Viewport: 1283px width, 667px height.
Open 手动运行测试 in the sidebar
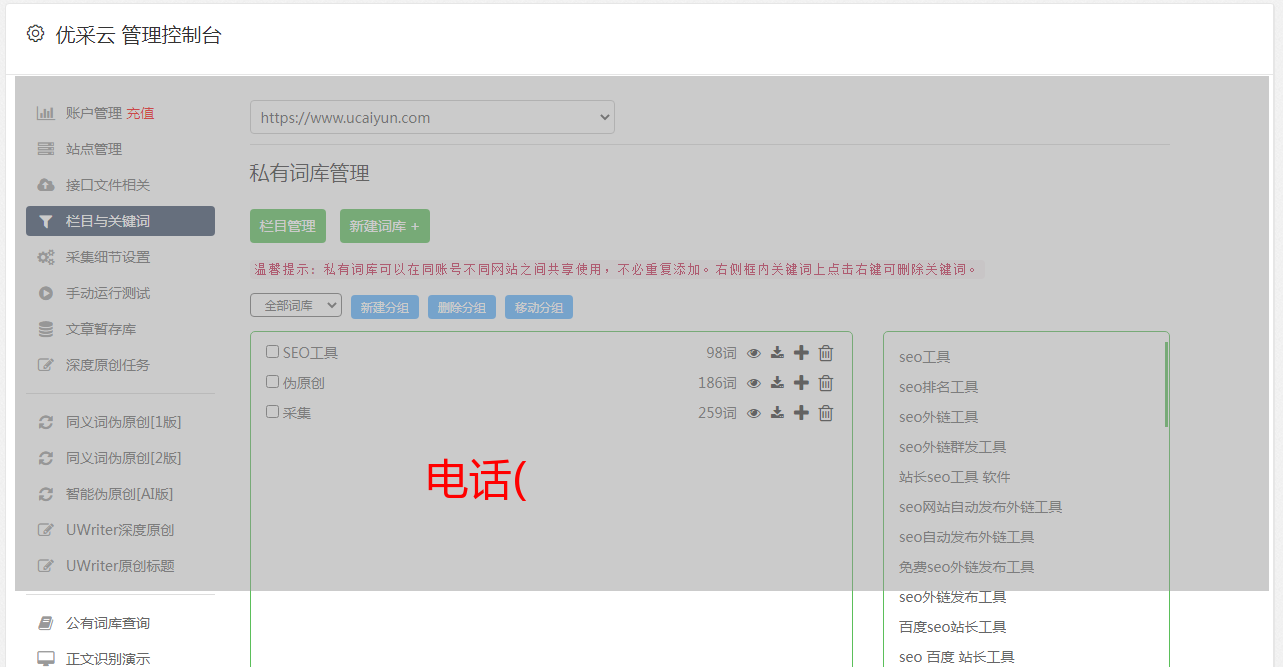[108, 293]
